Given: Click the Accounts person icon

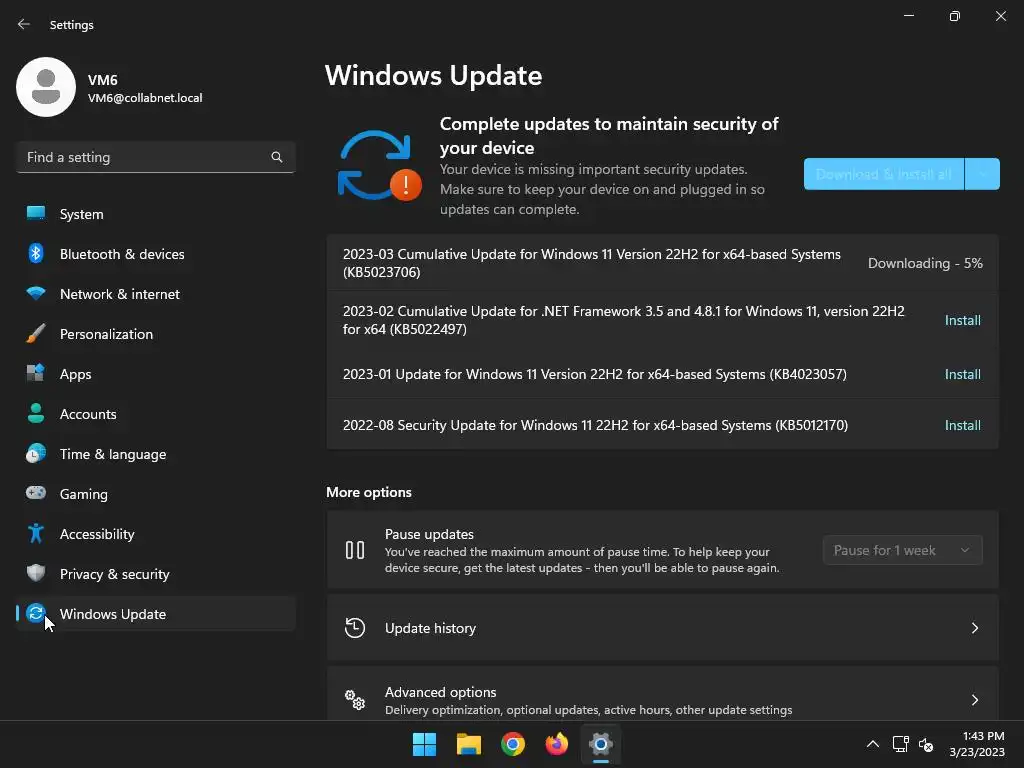Looking at the screenshot, I should (x=36, y=413).
